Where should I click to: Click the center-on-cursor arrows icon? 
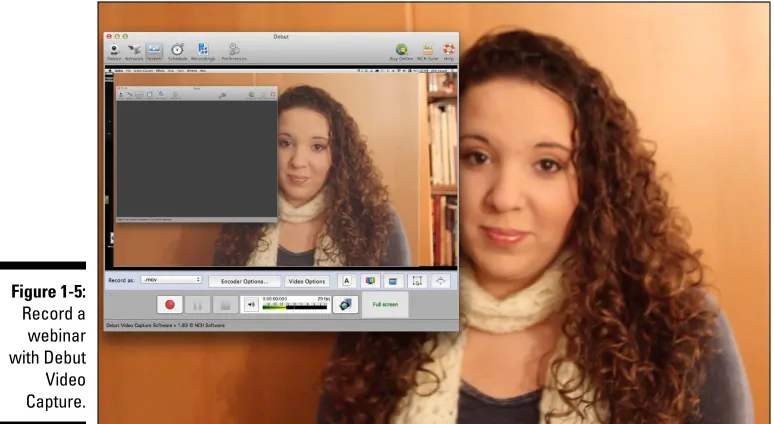click(x=440, y=281)
